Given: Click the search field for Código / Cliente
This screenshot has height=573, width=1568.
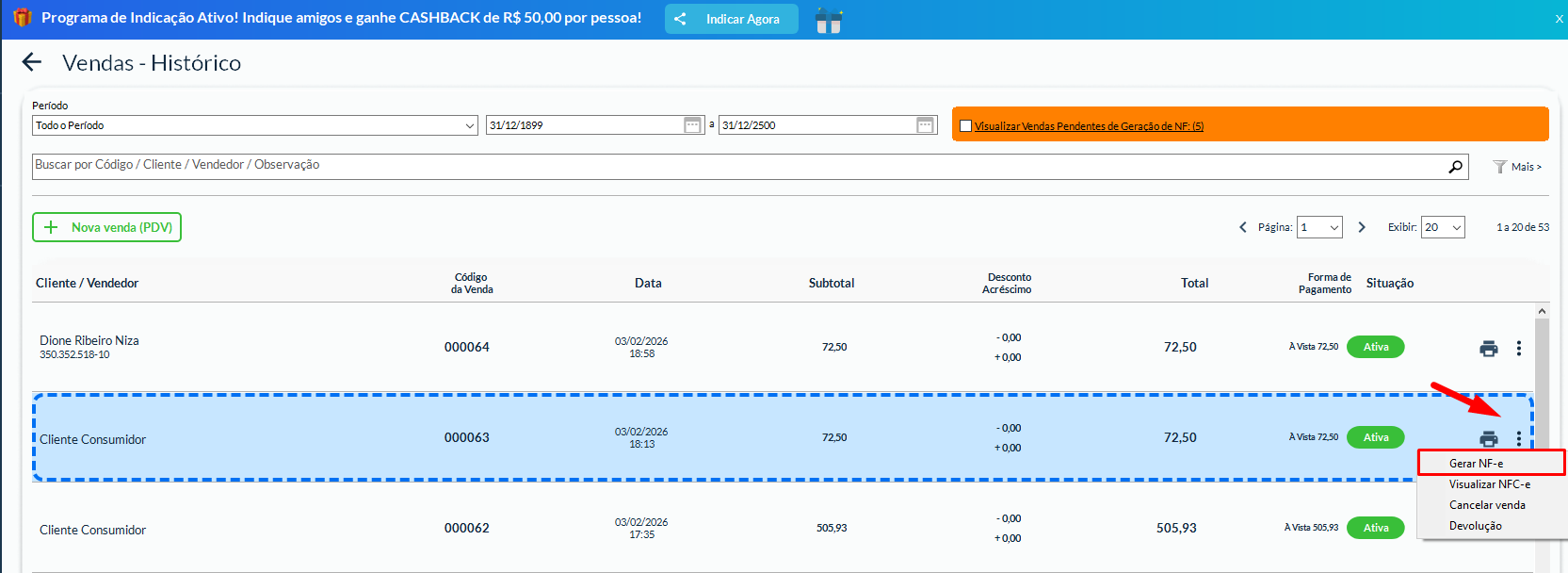Looking at the screenshot, I should [735, 166].
